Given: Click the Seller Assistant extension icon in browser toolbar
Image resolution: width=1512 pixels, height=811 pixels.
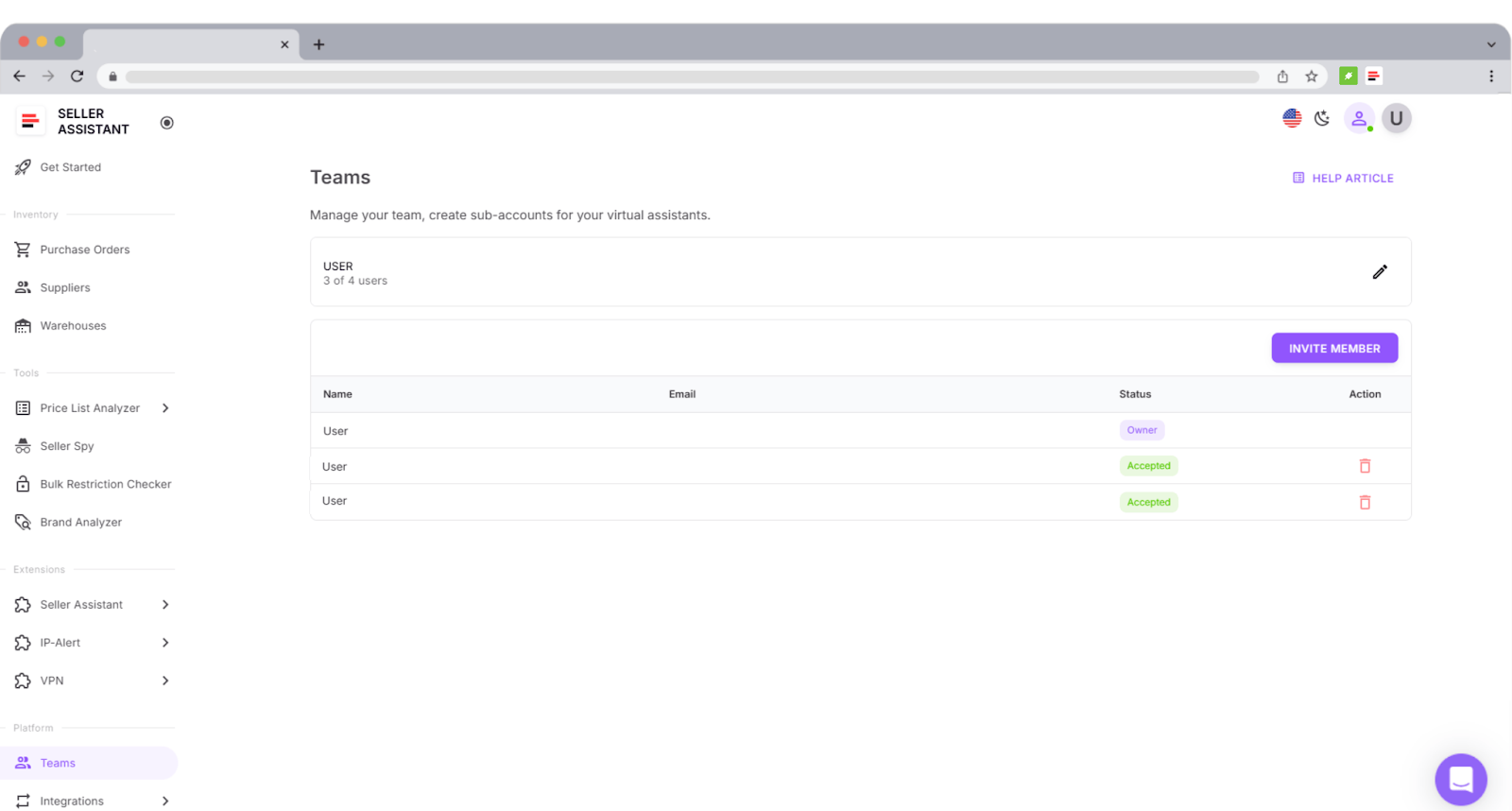Looking at the screenshot, I should point(1373,77).
